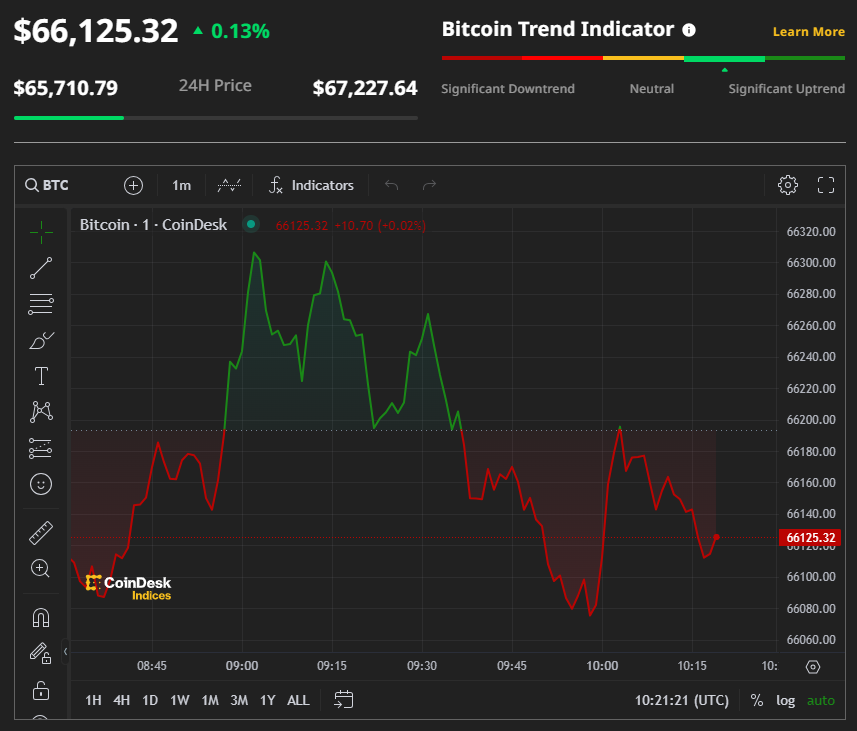The width and height of the screenshot is (857, 731).
Task: Select the crosshair cursor tool
Action: click(41, 232)
